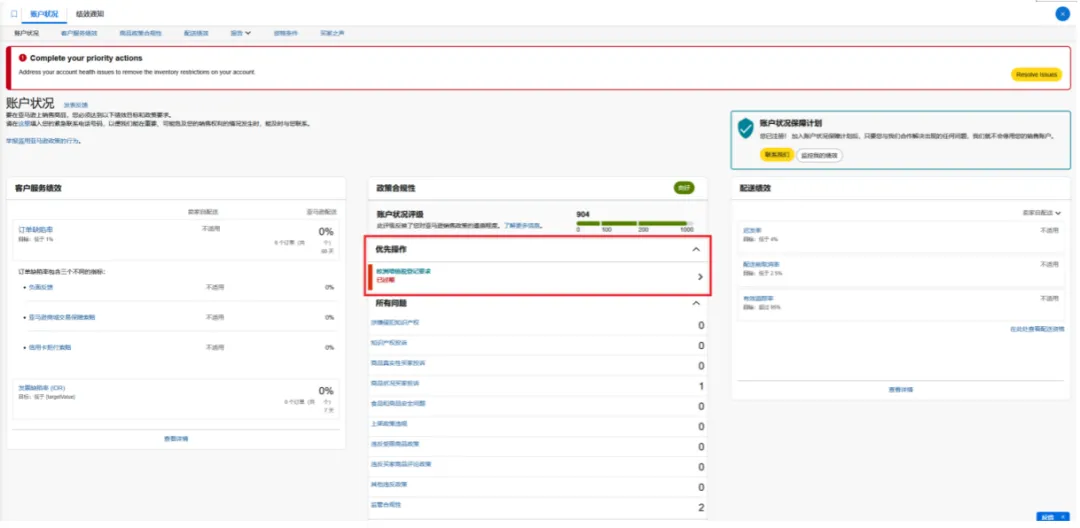The height and width of the screenshot is (528, 1080).
Task: Open the 食品和商品安全问题 issue link
Action: point(398,403)
